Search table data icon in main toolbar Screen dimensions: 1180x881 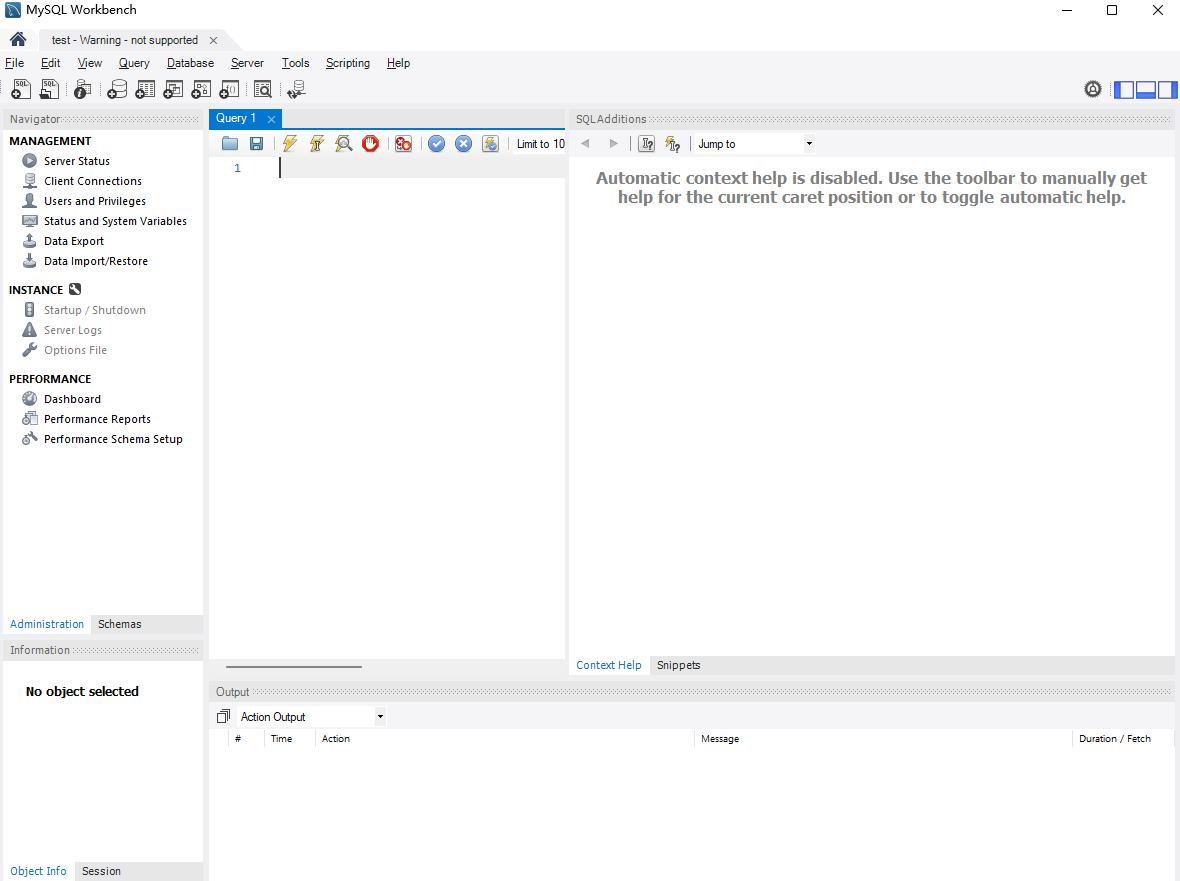[263, 90]
